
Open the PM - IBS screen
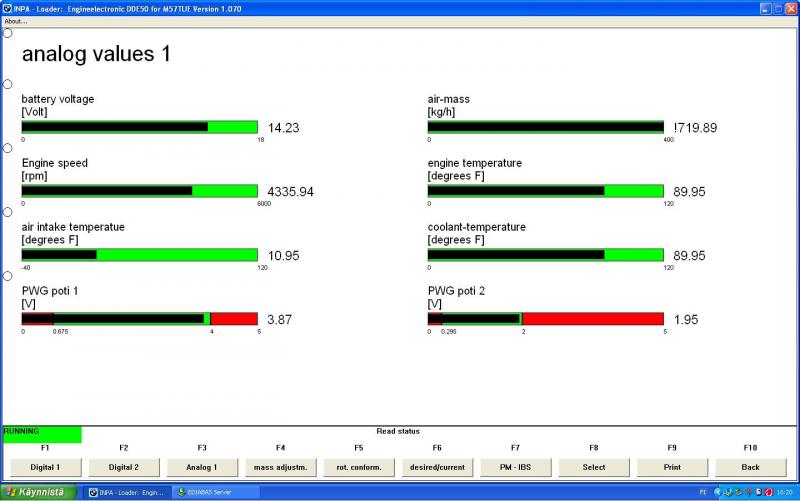[x=515, y=467]
